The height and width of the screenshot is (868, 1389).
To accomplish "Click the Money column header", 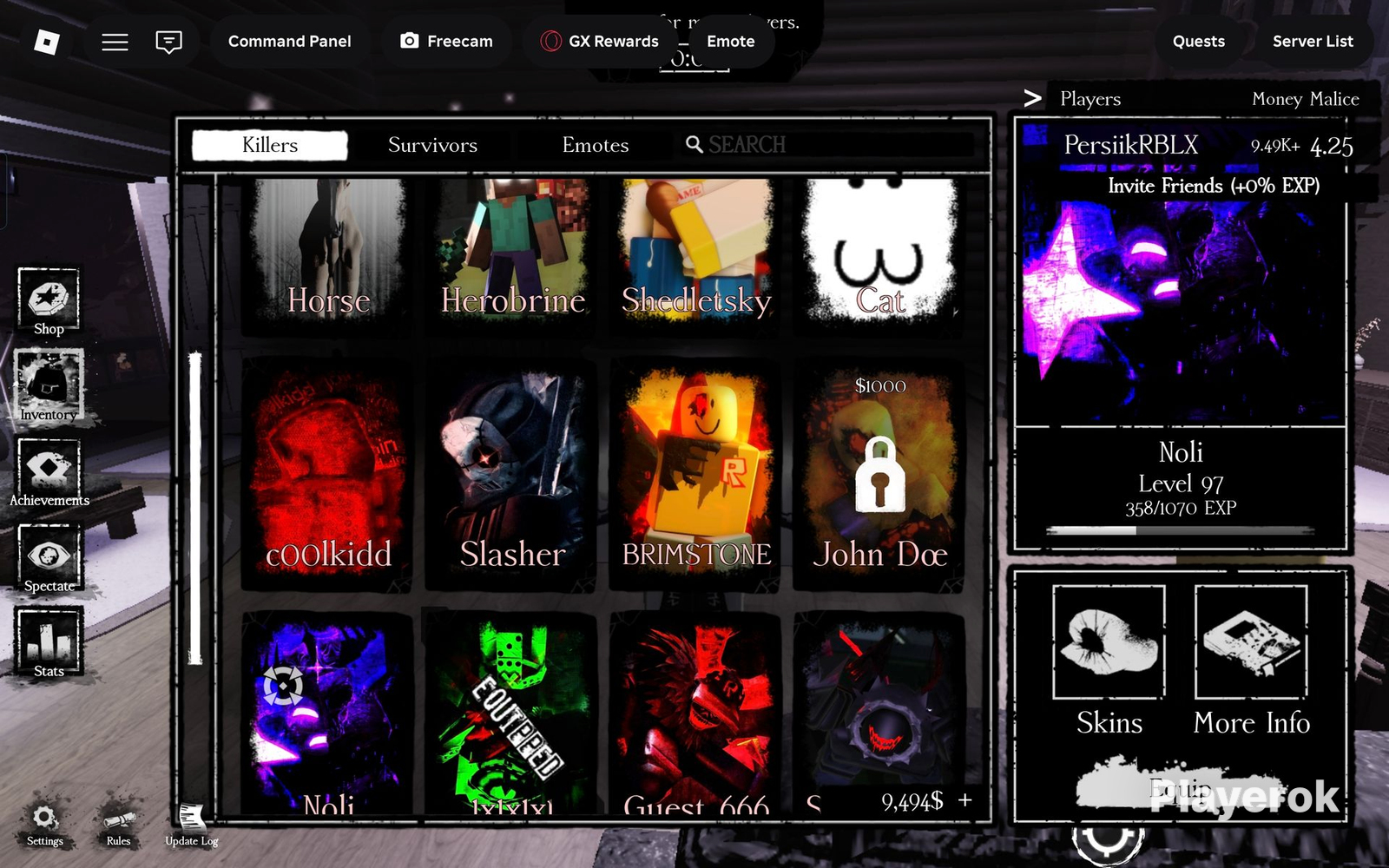I will point(1277,100).
